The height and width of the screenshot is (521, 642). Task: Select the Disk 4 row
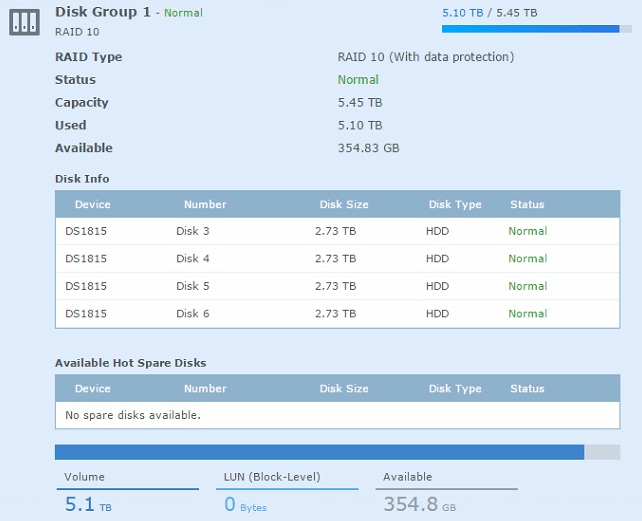337,258
